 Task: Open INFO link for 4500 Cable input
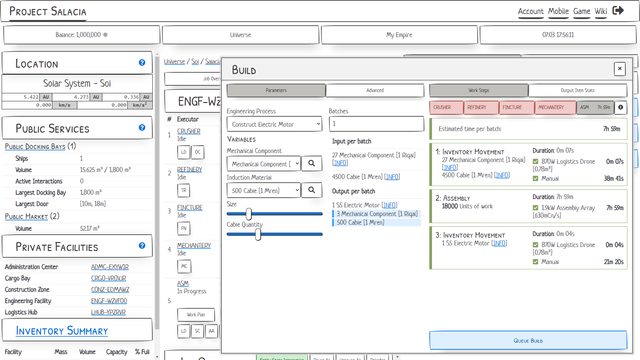pos(392,177)
